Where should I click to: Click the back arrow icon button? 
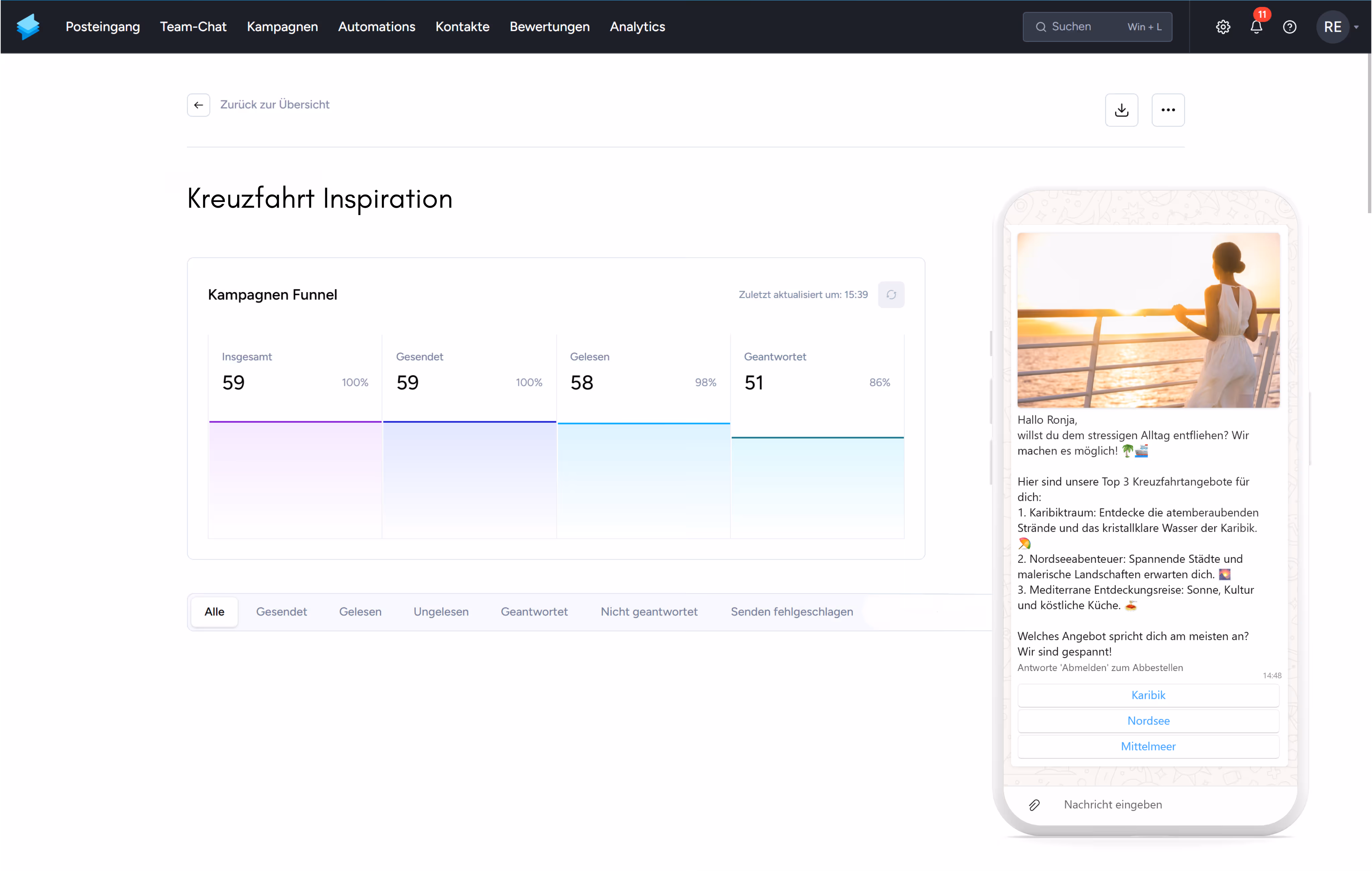point(198,105)
